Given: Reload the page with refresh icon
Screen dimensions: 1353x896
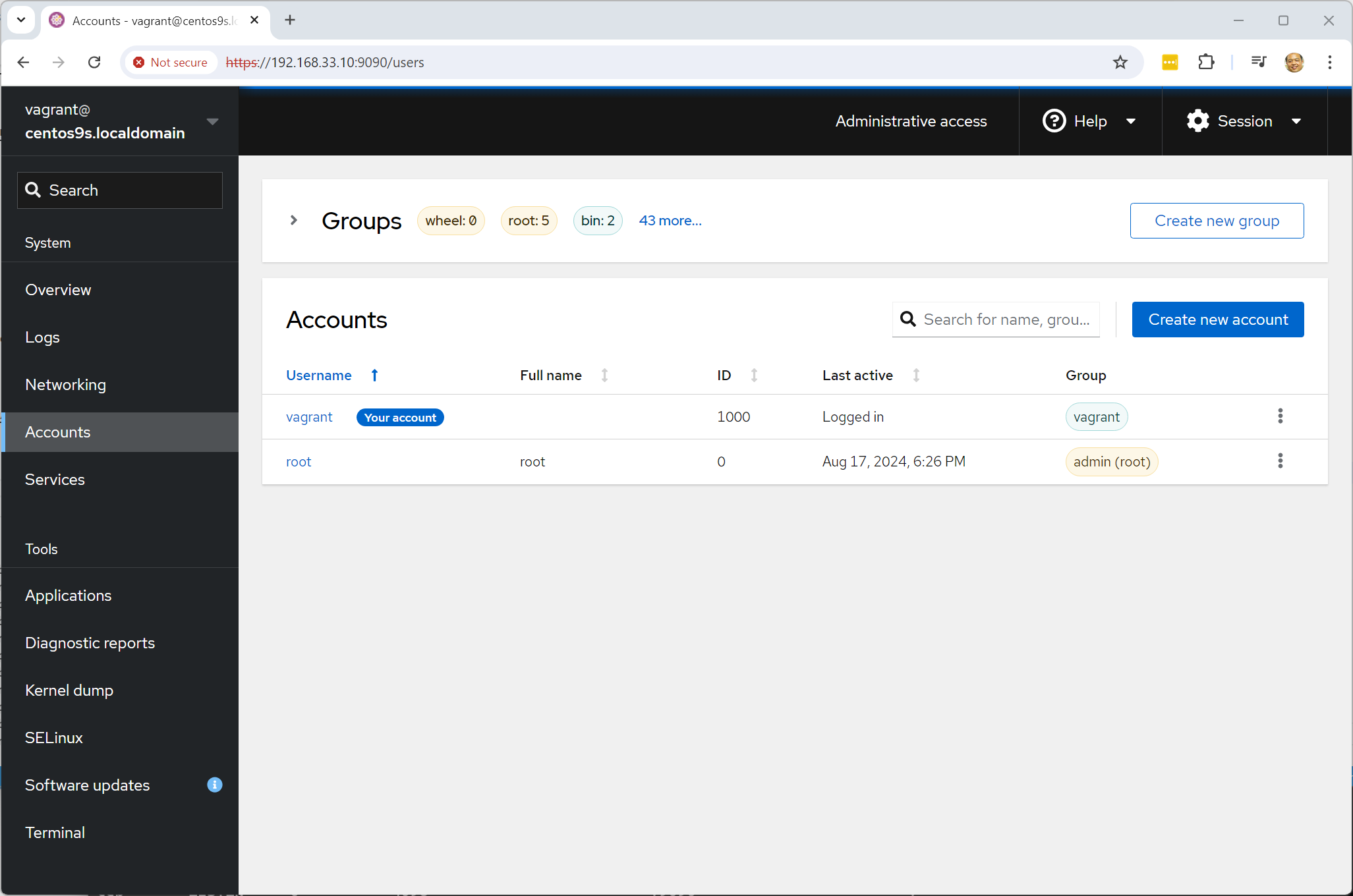Looking at the screenshot, I should [94, 63].
